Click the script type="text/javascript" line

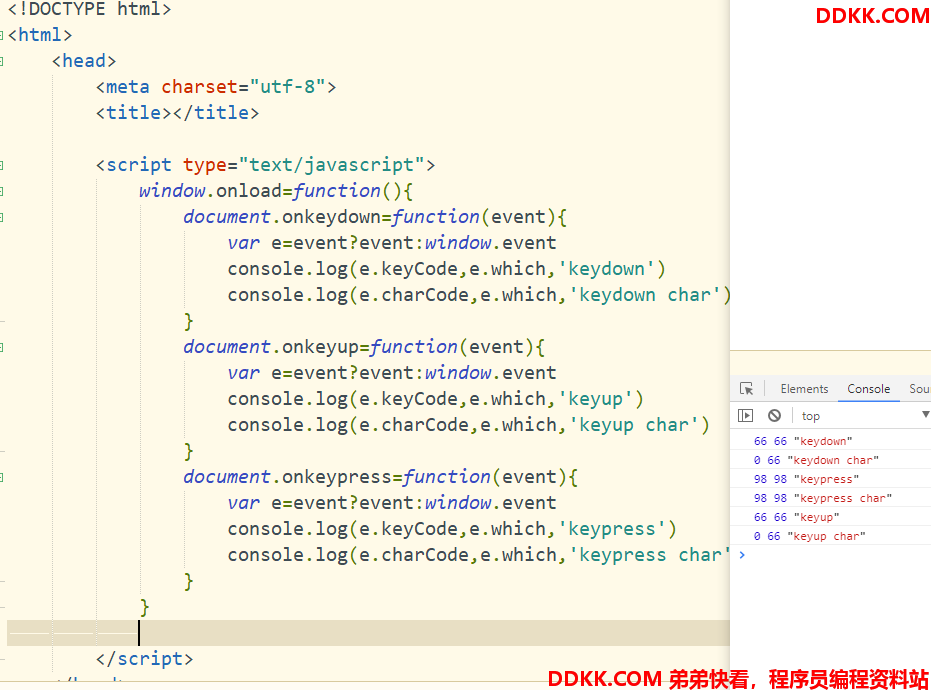pos(265,165)
